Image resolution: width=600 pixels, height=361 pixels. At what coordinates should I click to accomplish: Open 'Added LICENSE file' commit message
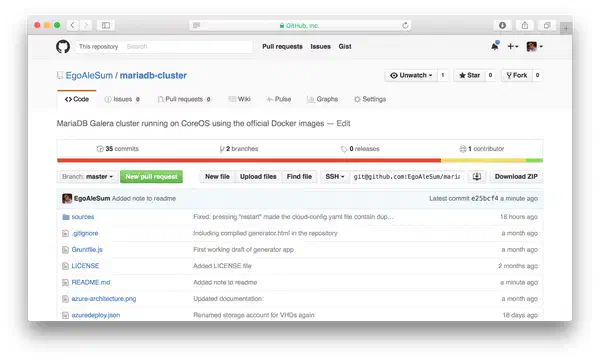[222, 266]
